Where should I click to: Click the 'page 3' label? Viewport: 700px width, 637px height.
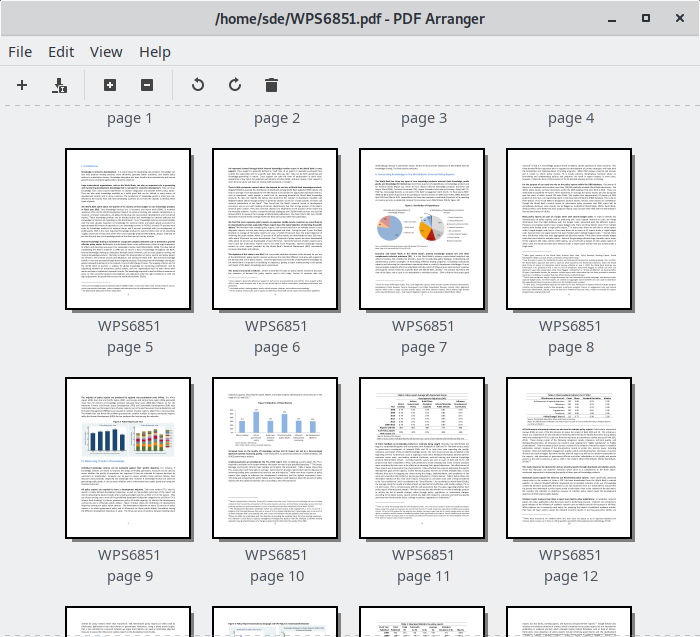[x=424, y=119]
